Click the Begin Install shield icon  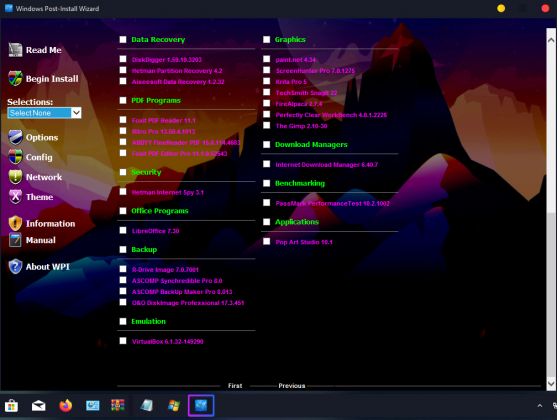coord(15,79)
